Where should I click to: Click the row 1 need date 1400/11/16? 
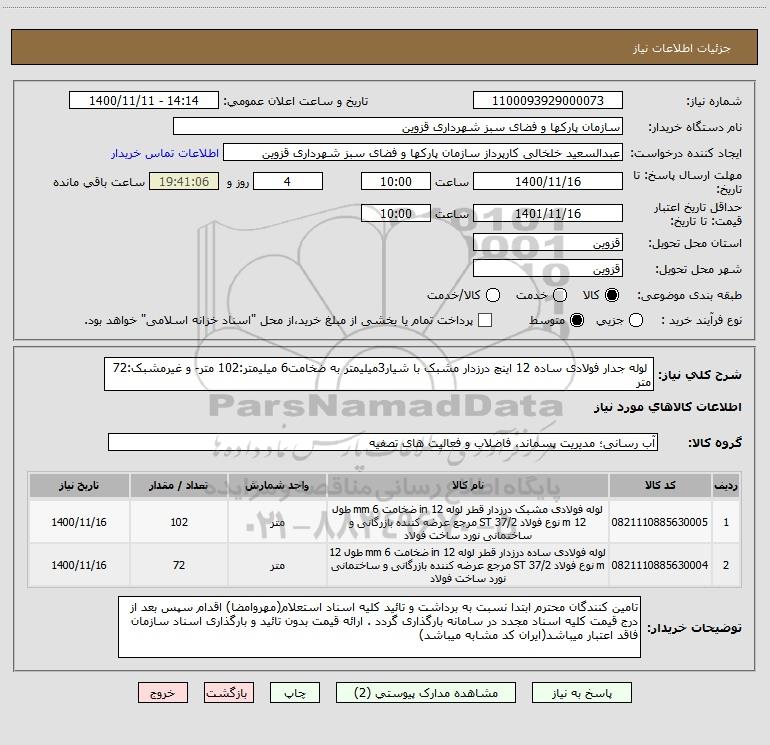[79, 522]
